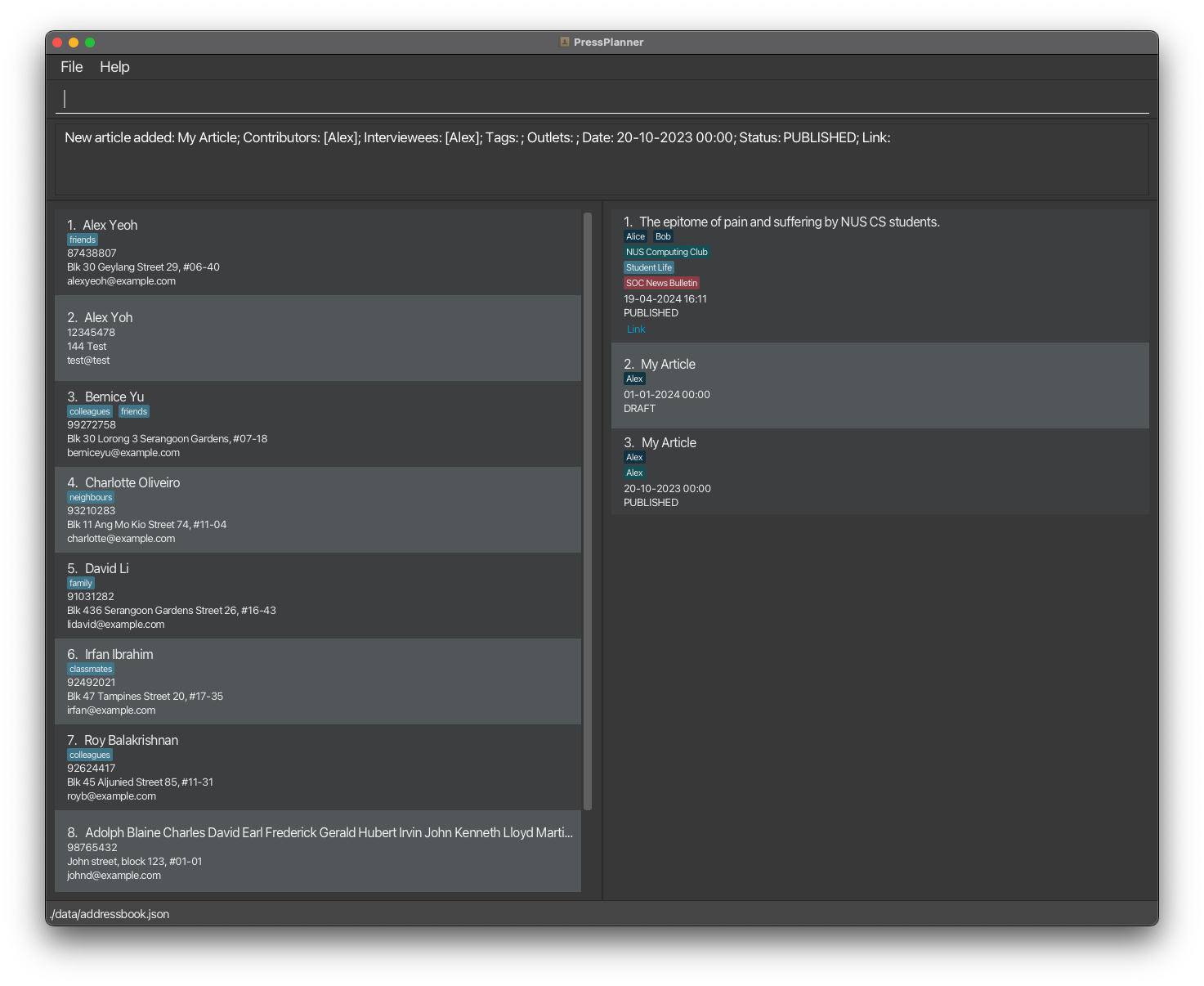Click the address 144 Test
Image resolution: width=1204 pixels, height=986 pixels.
pyautogui.click(x=87, y=347)
